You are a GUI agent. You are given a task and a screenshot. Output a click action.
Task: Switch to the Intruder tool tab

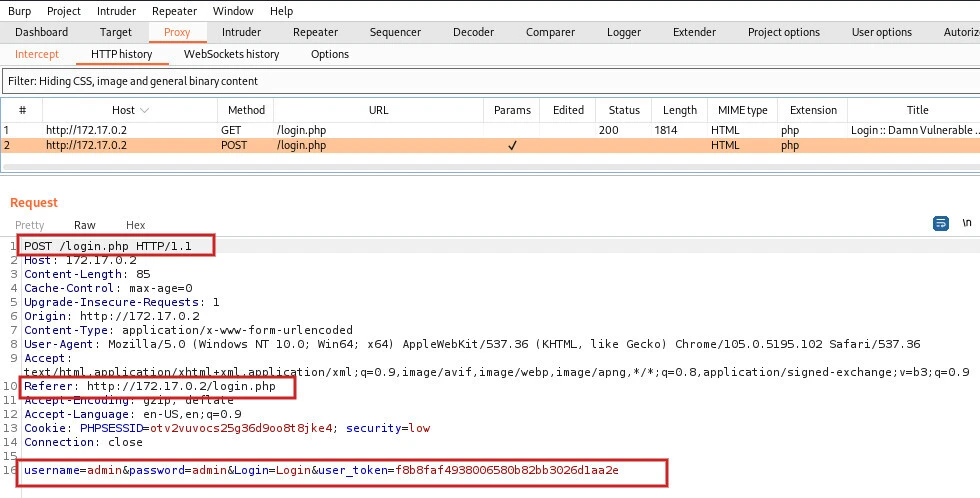click(241, 32)
